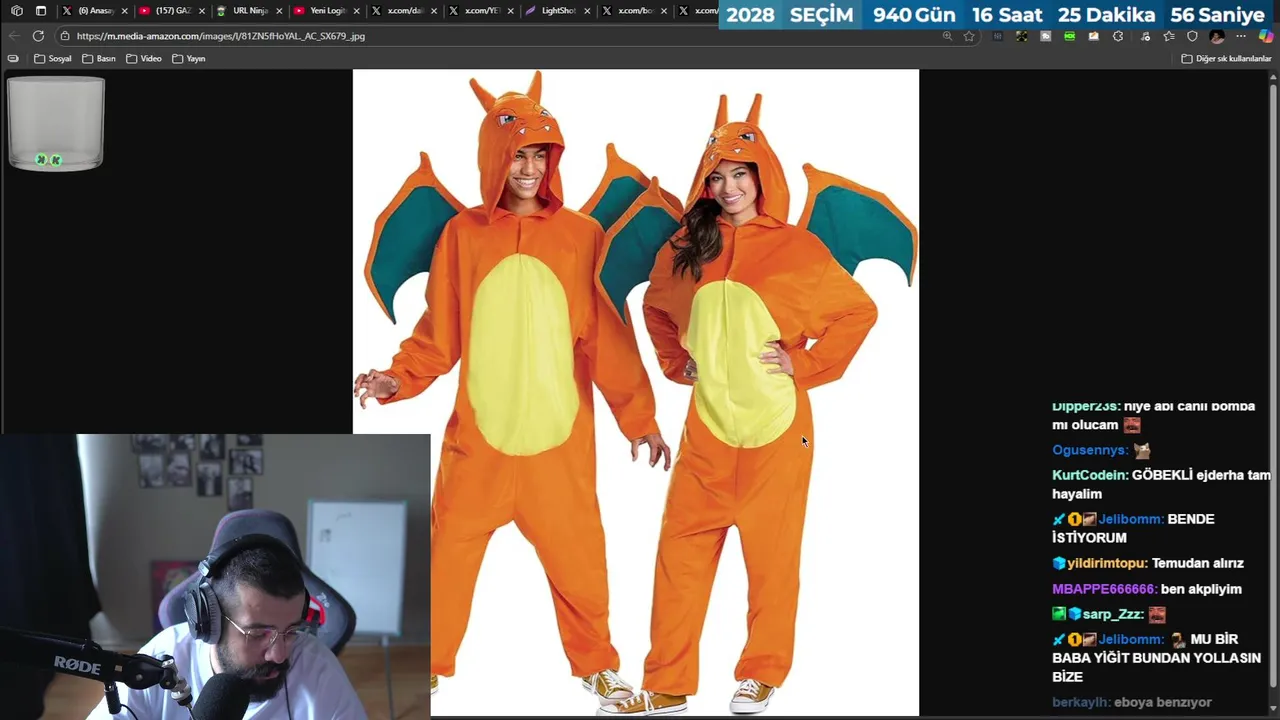Viewport: 1280px width, 720px height.
Task: Open the Copilot icon
Action: point(1265,36)
